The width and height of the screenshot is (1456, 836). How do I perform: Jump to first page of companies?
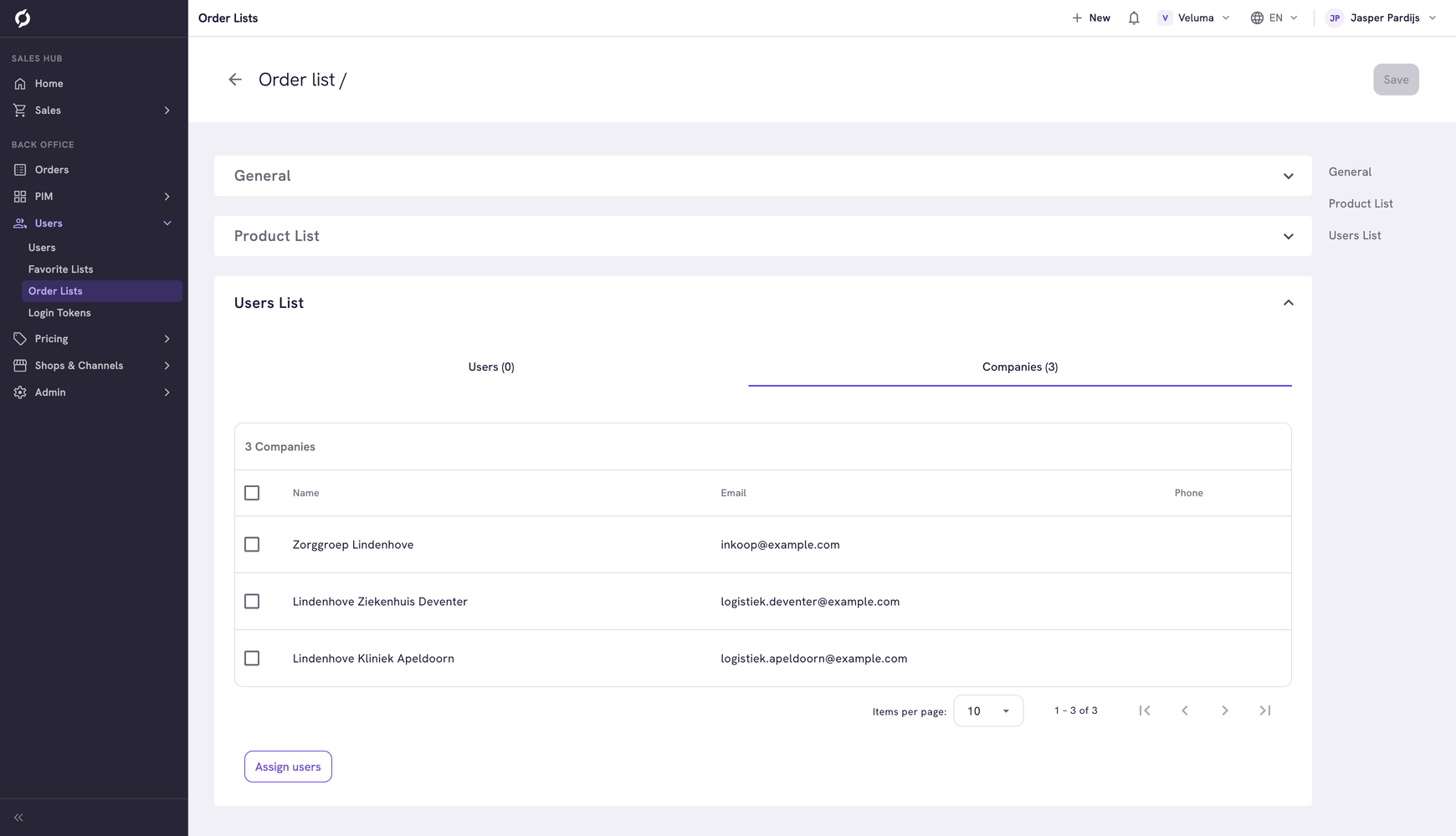click(1145, 710)
